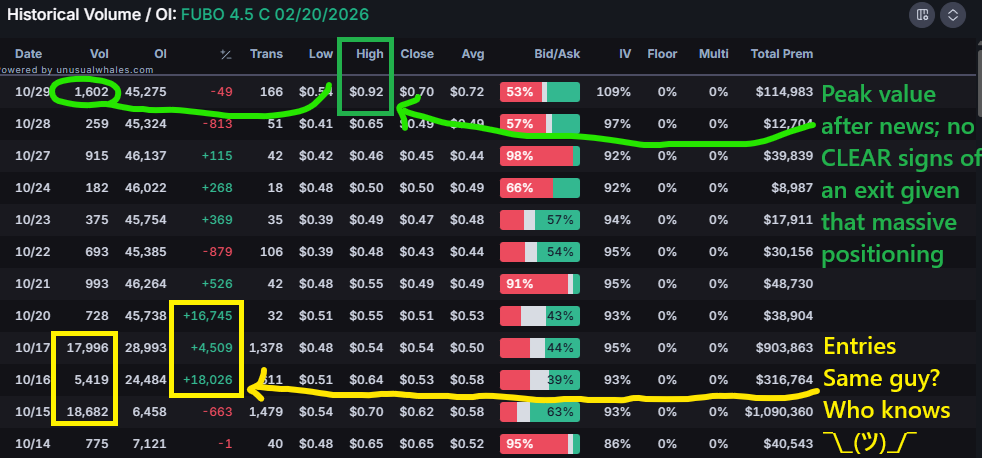Sort table by High column header
The width and height of the screenshot is (982, 458).
[x=370, y=54]
